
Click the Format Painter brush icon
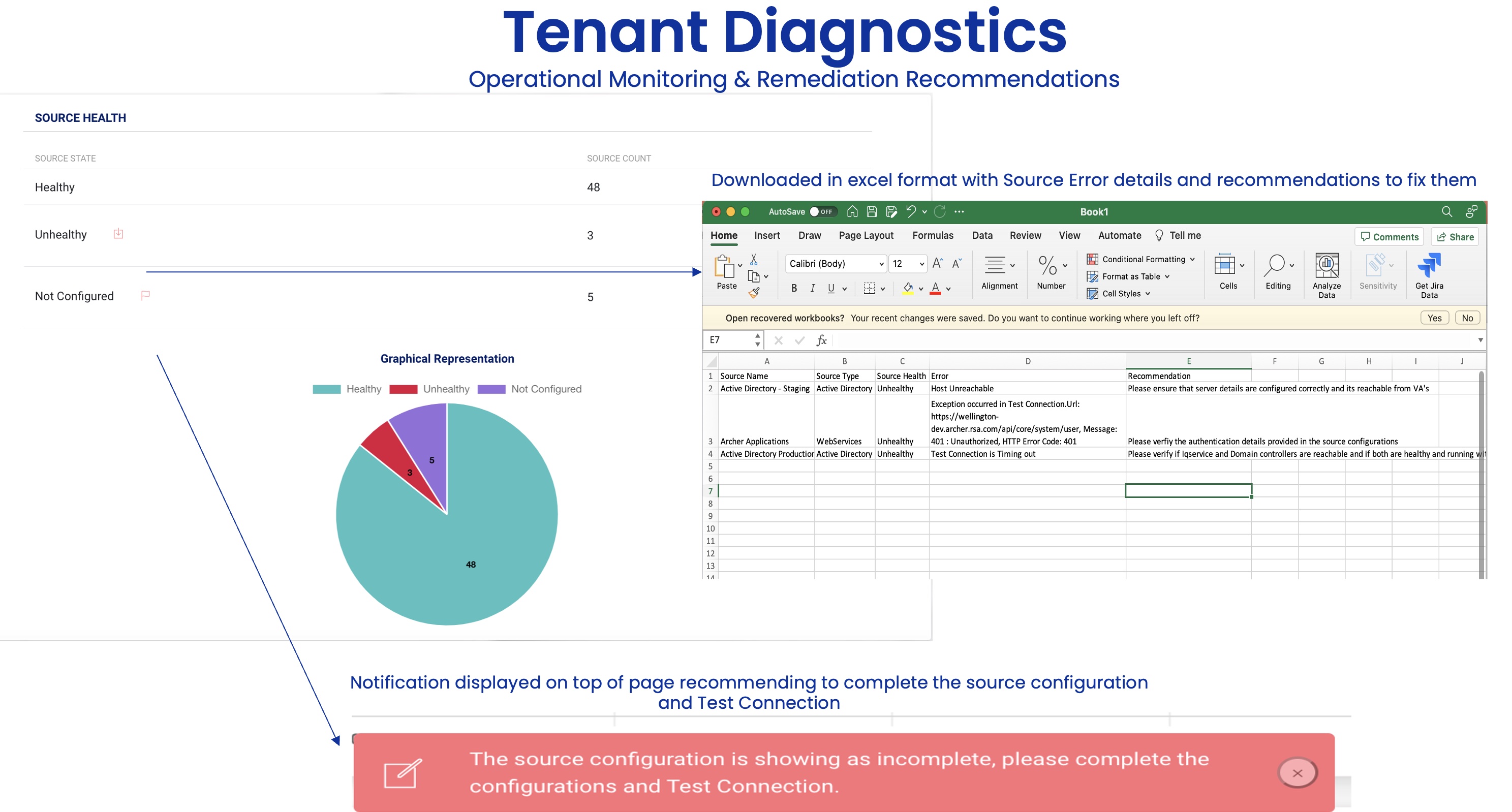pos(754,293)
